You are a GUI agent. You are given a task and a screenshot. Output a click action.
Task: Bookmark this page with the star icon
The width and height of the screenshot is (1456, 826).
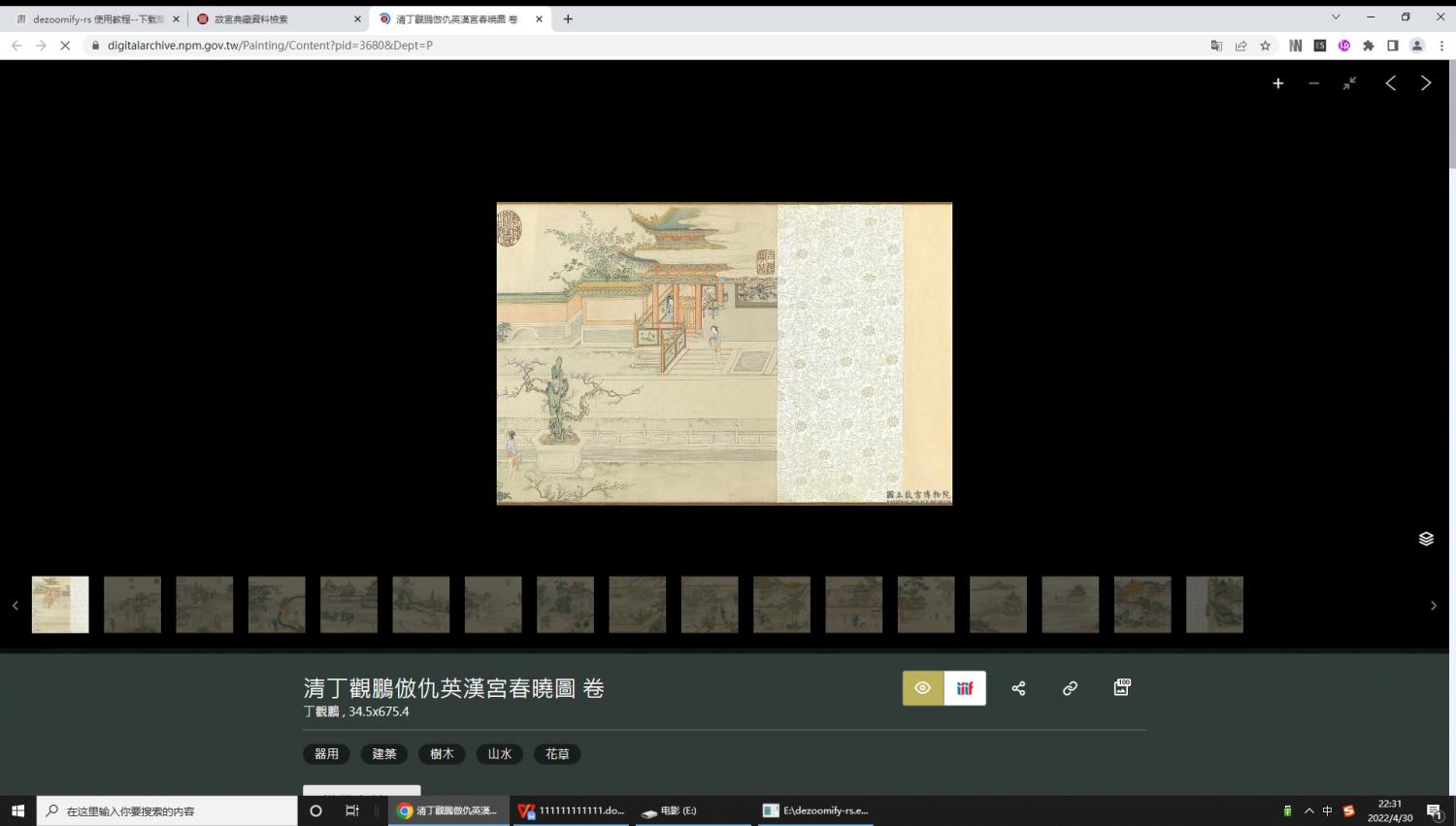pos(1265,46)
